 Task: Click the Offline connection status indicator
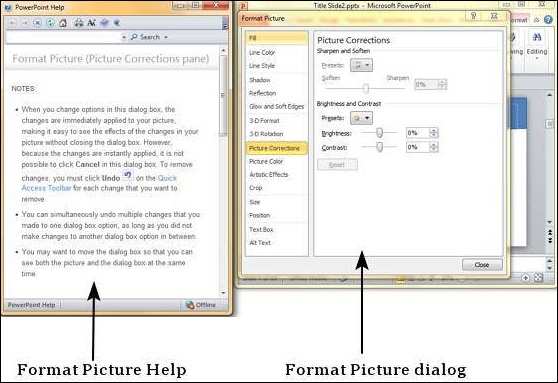[201, 305]
